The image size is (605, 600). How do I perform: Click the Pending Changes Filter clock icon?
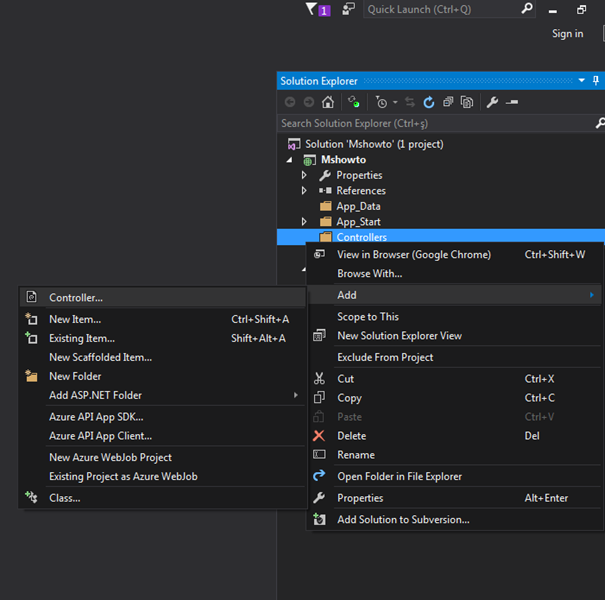pyautogui.click(x=381, y=102)
